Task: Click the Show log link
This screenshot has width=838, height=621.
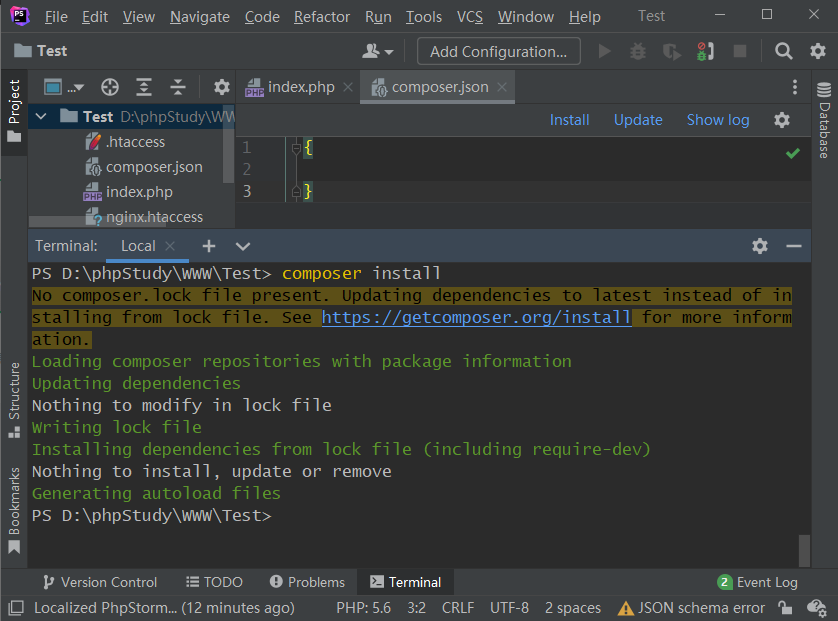Action: 718,120
